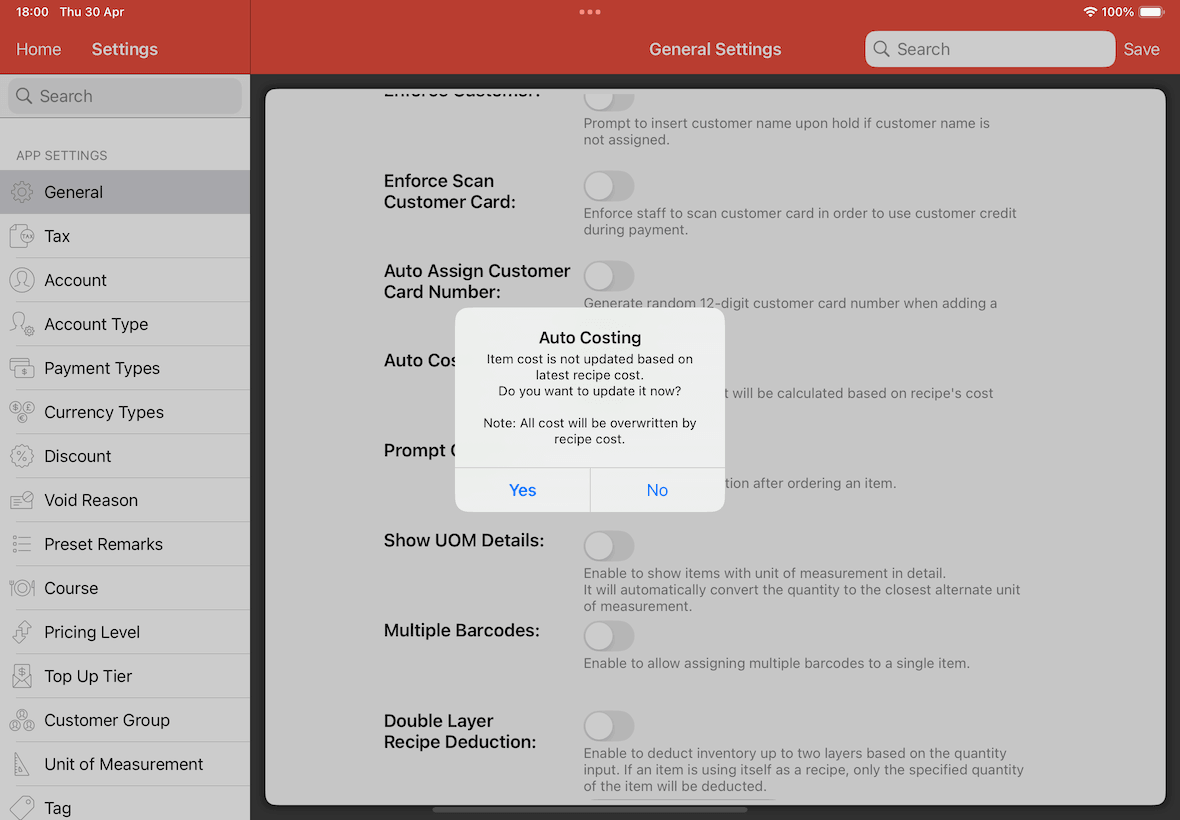The image size is (1180, 820).
Task: Click the Preset Remarks list icon
Action: point(22,544)
